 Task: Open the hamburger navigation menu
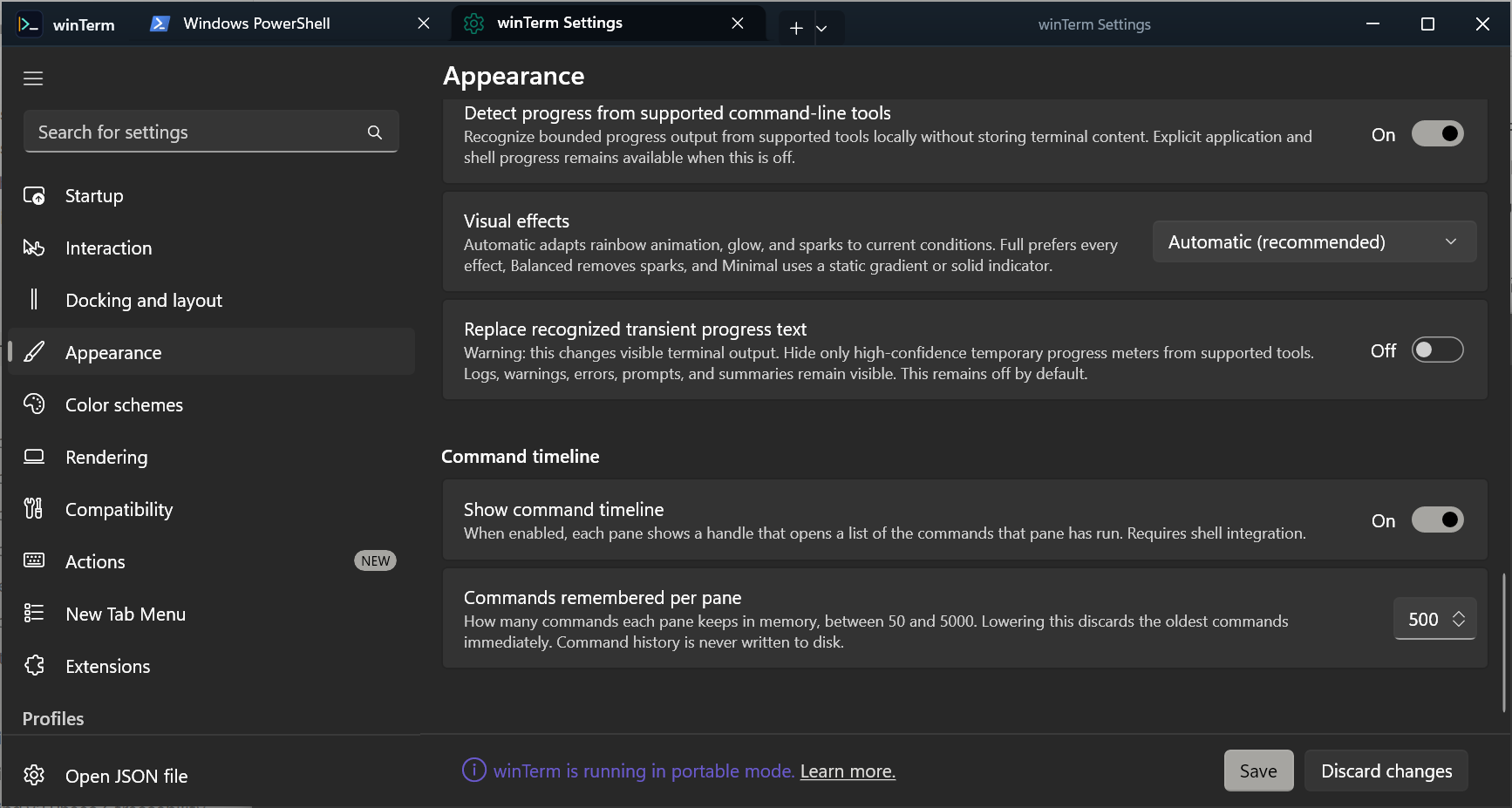pyautogui.click(x=33, y=78)
